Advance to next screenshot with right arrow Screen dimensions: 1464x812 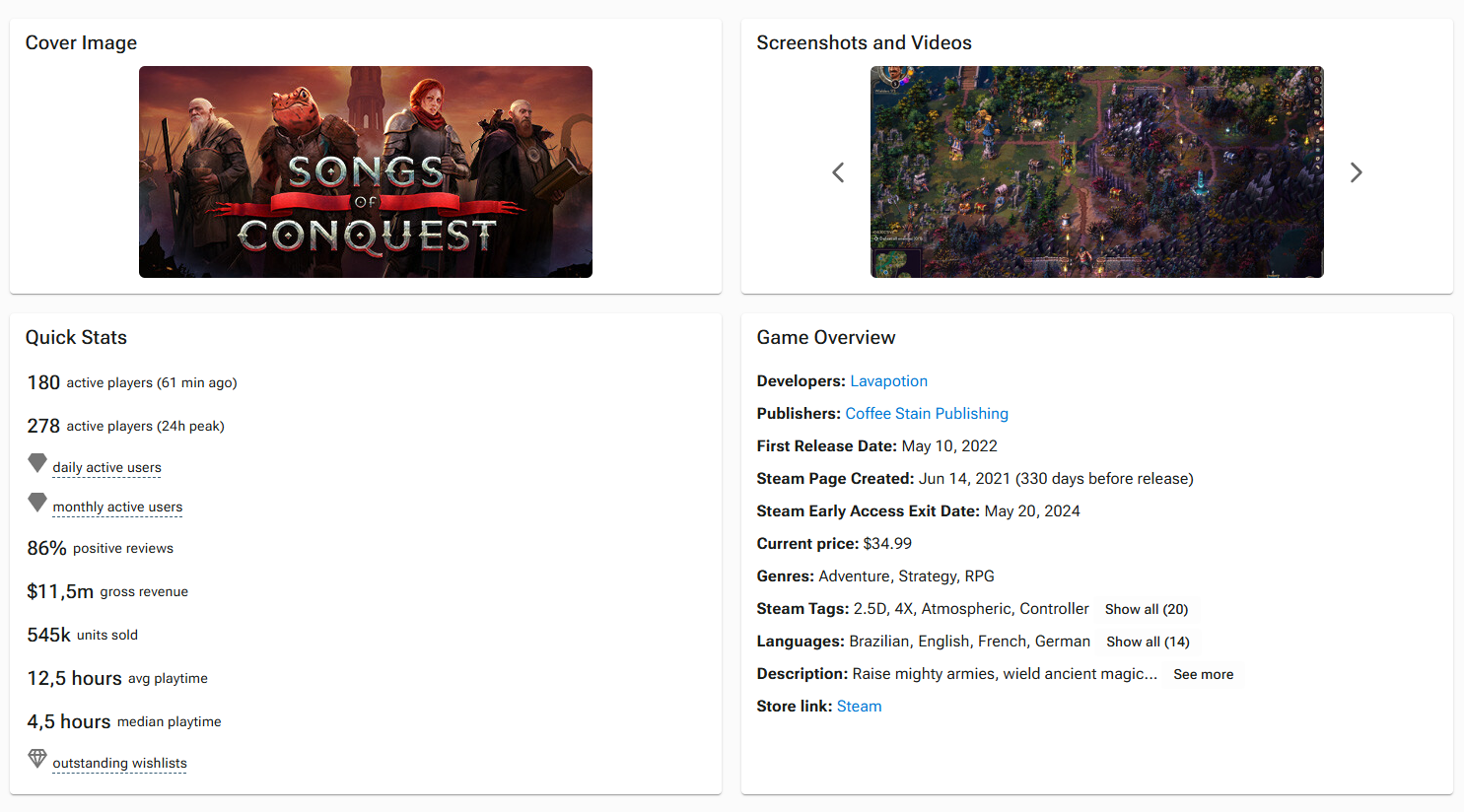1357,172
